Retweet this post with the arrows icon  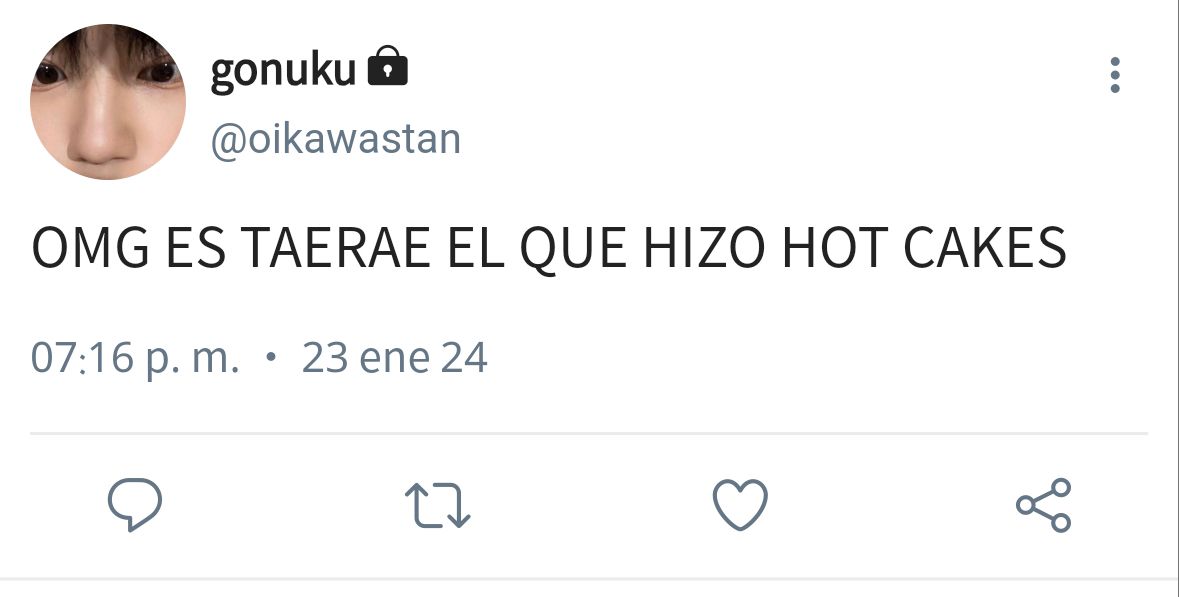coord(437,505)
